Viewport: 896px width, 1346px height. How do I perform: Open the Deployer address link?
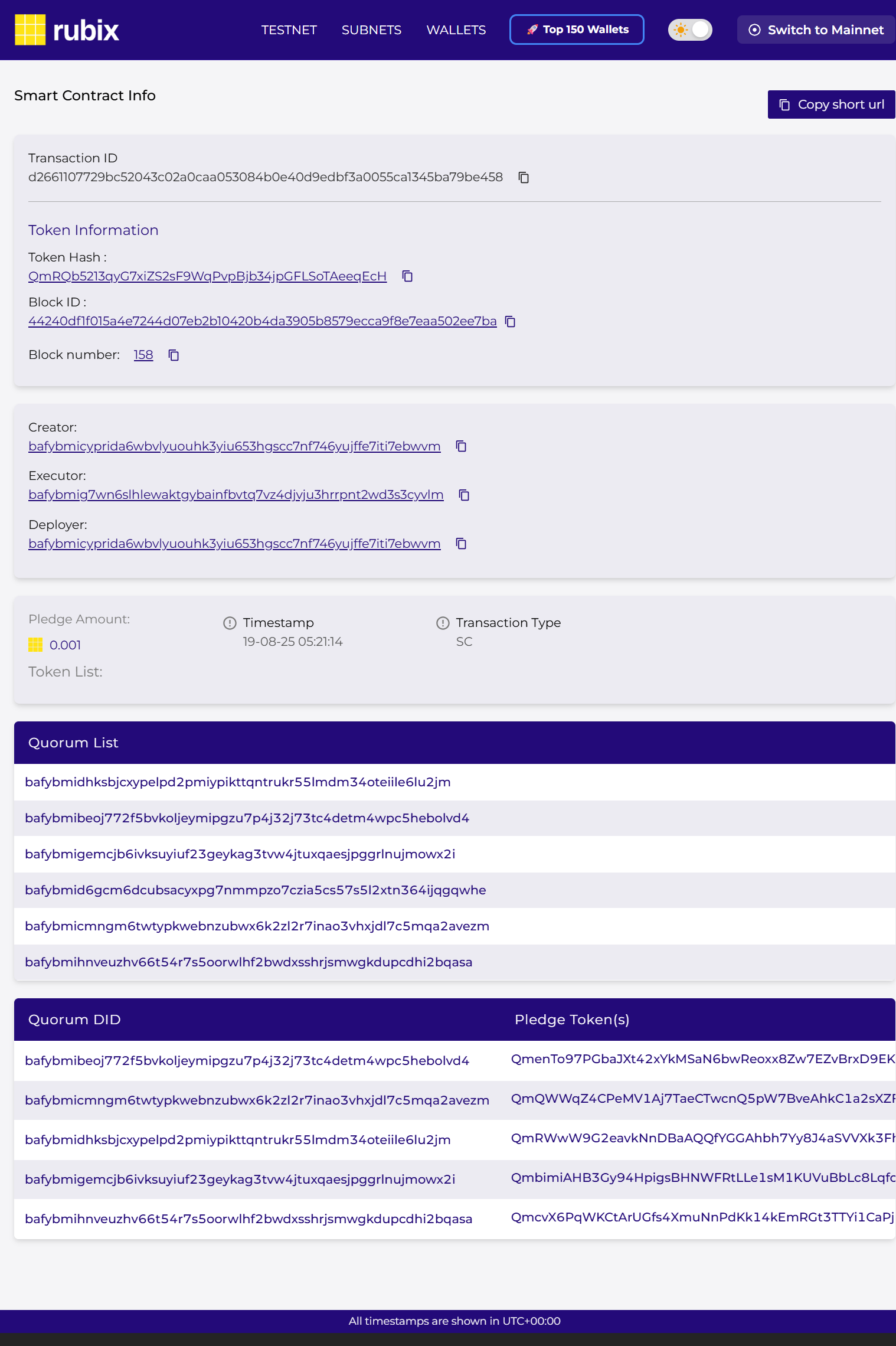coord(234,544)
